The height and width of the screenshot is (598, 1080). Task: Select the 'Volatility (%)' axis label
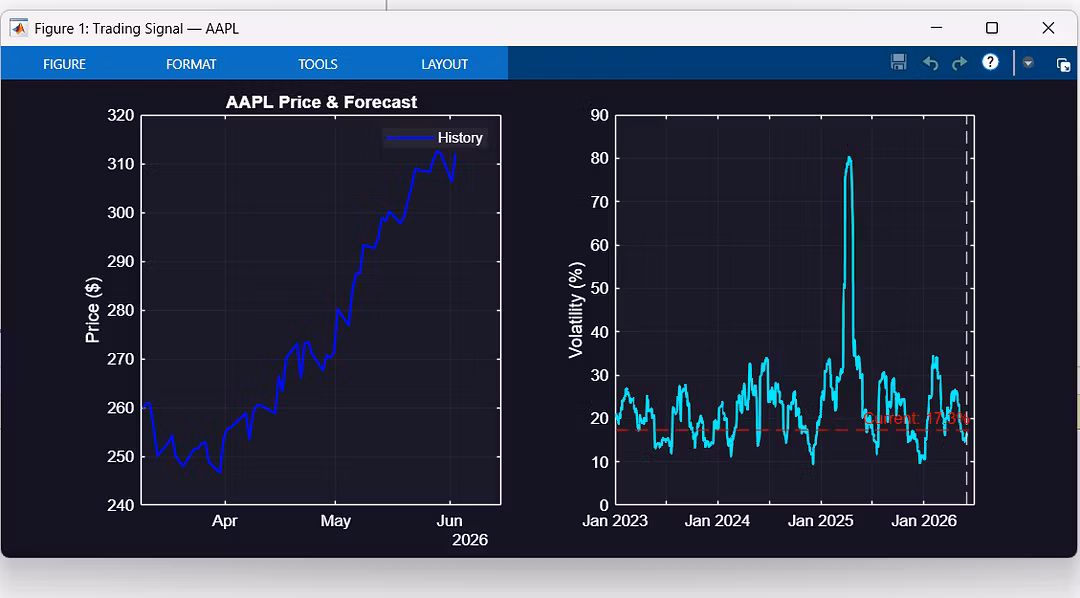coord(576,310)
